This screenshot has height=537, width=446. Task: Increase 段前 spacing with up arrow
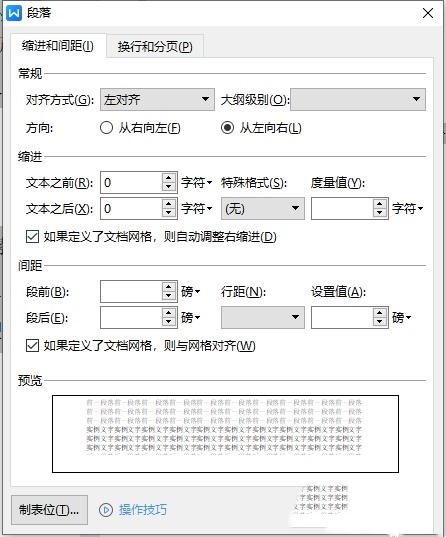tap(169, 287)
